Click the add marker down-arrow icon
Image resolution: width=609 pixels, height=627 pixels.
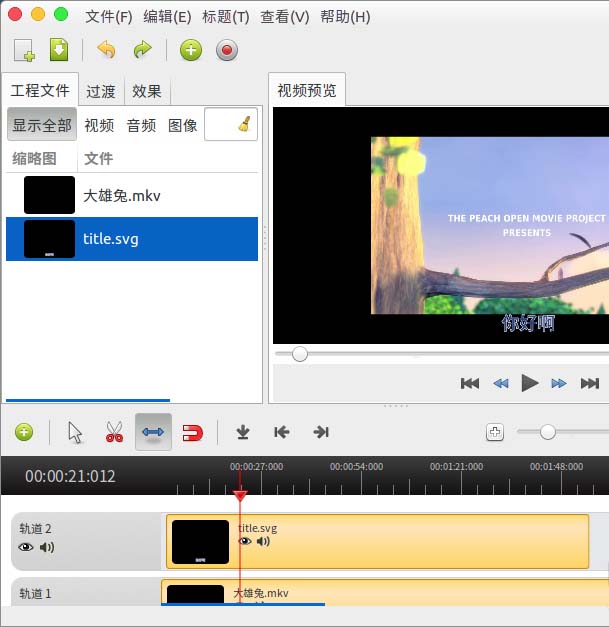[243, 432]
